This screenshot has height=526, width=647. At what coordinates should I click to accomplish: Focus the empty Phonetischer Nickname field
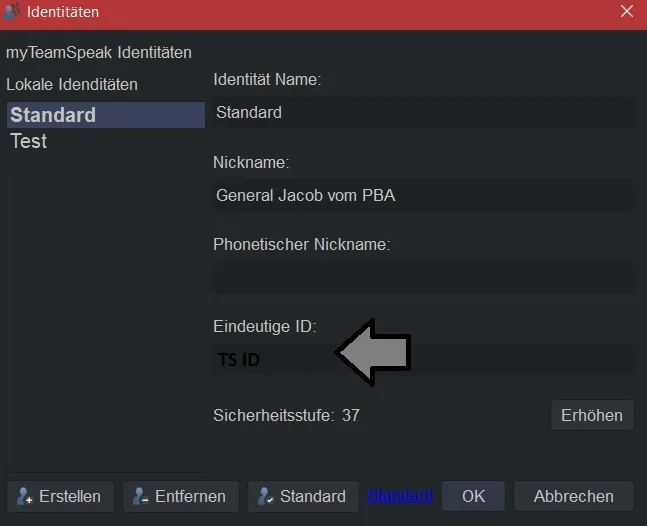pos(423,277)
